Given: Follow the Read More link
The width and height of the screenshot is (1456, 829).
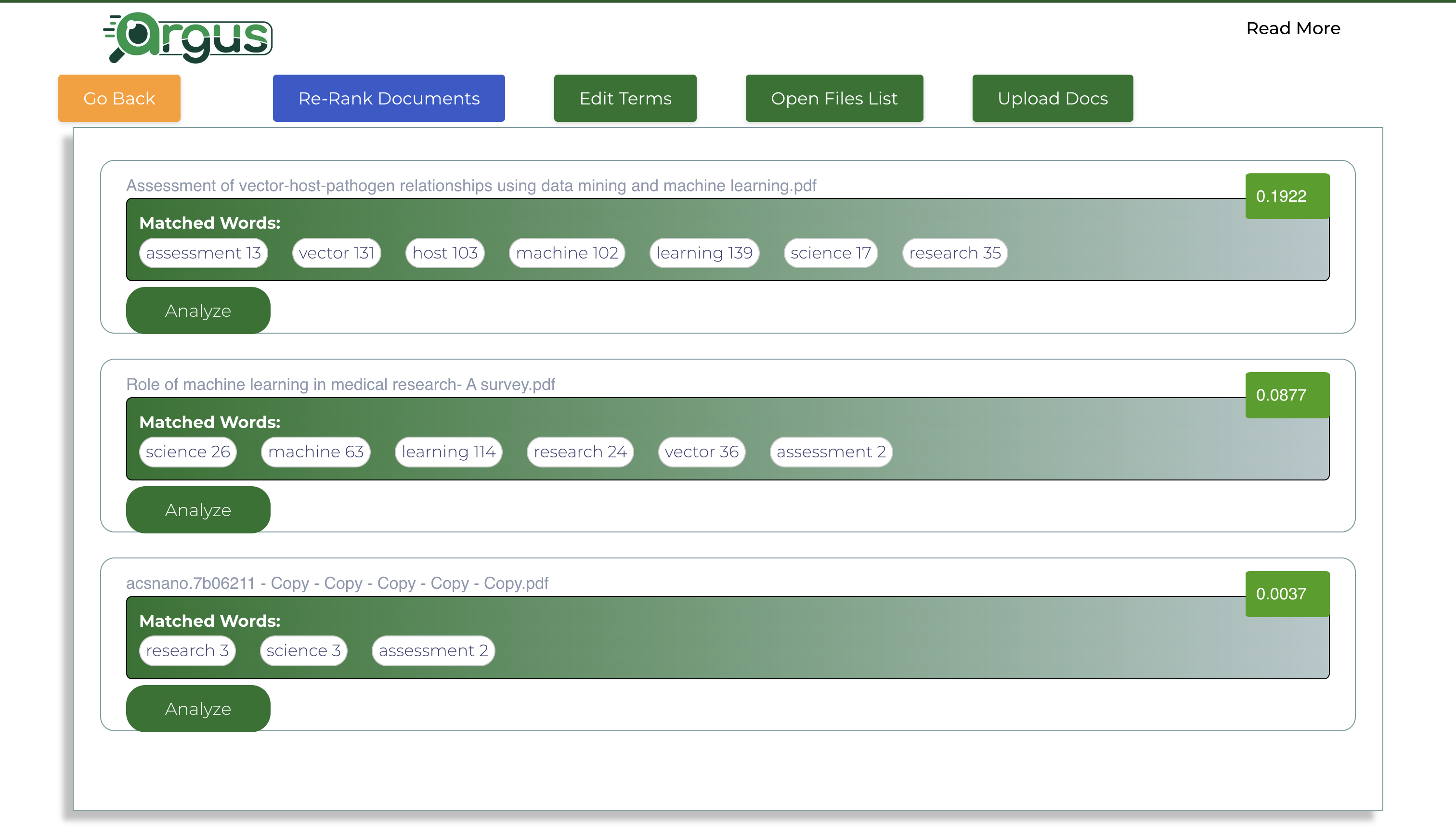Looking at the screenshot, I should (1293, 28).
